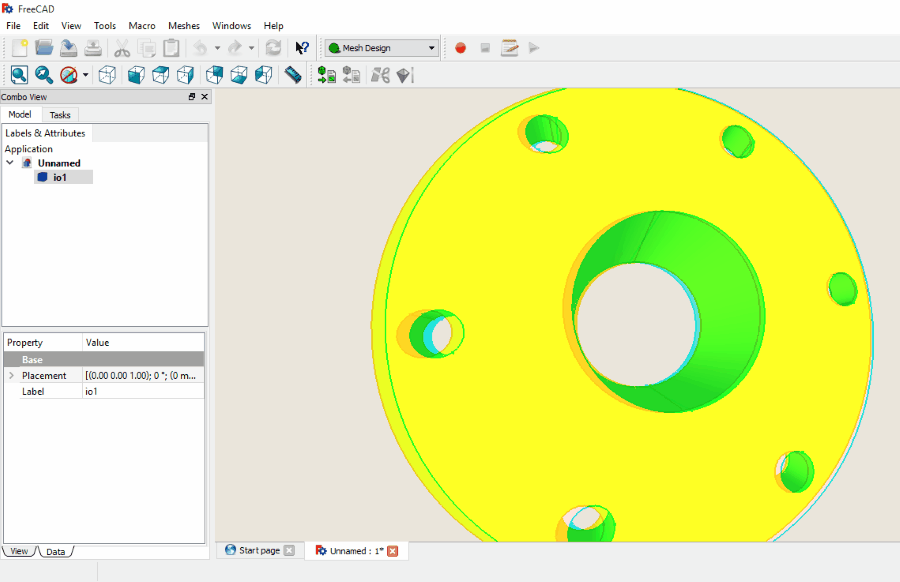Collapse the Unnamed document tree node
The image size is (900, 582).
(10, 162)
